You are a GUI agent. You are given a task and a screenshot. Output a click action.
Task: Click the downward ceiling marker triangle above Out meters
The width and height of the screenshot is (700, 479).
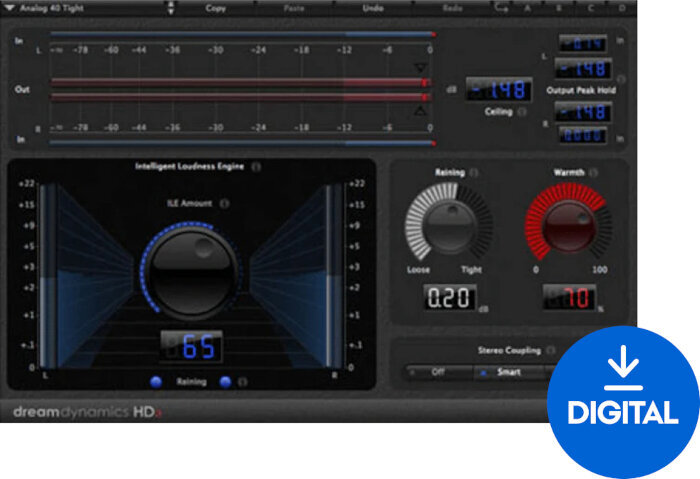coord(420,67)
